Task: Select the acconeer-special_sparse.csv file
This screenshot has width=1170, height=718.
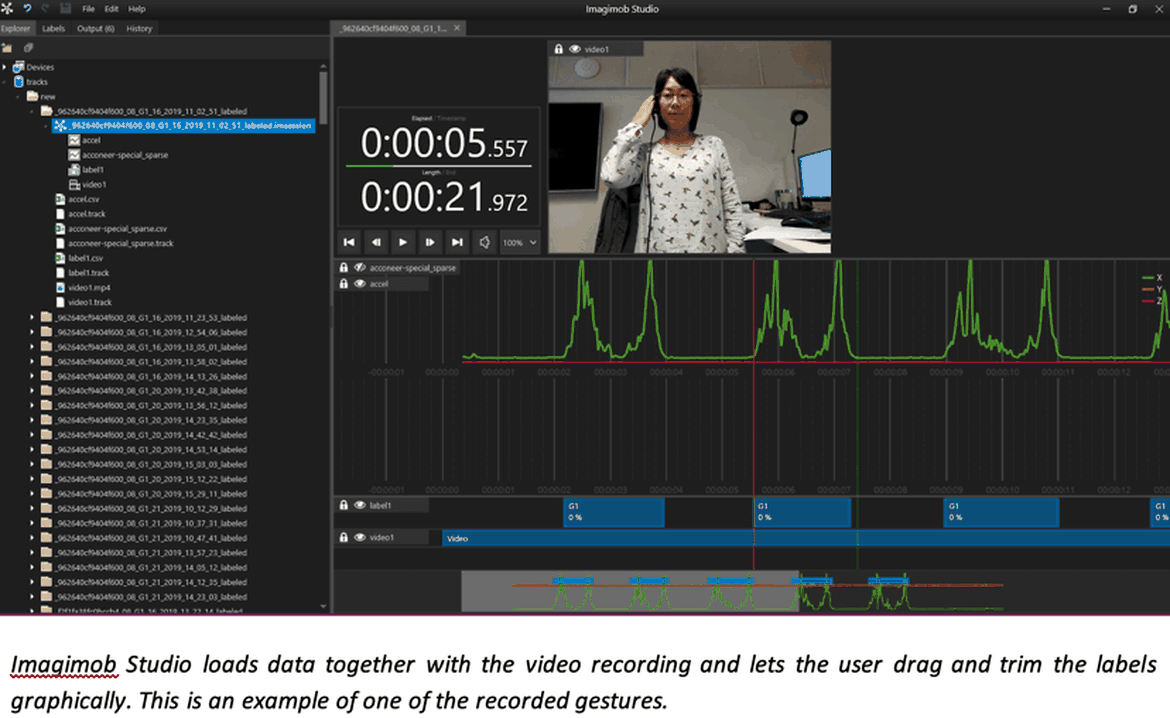Action: 117,229
